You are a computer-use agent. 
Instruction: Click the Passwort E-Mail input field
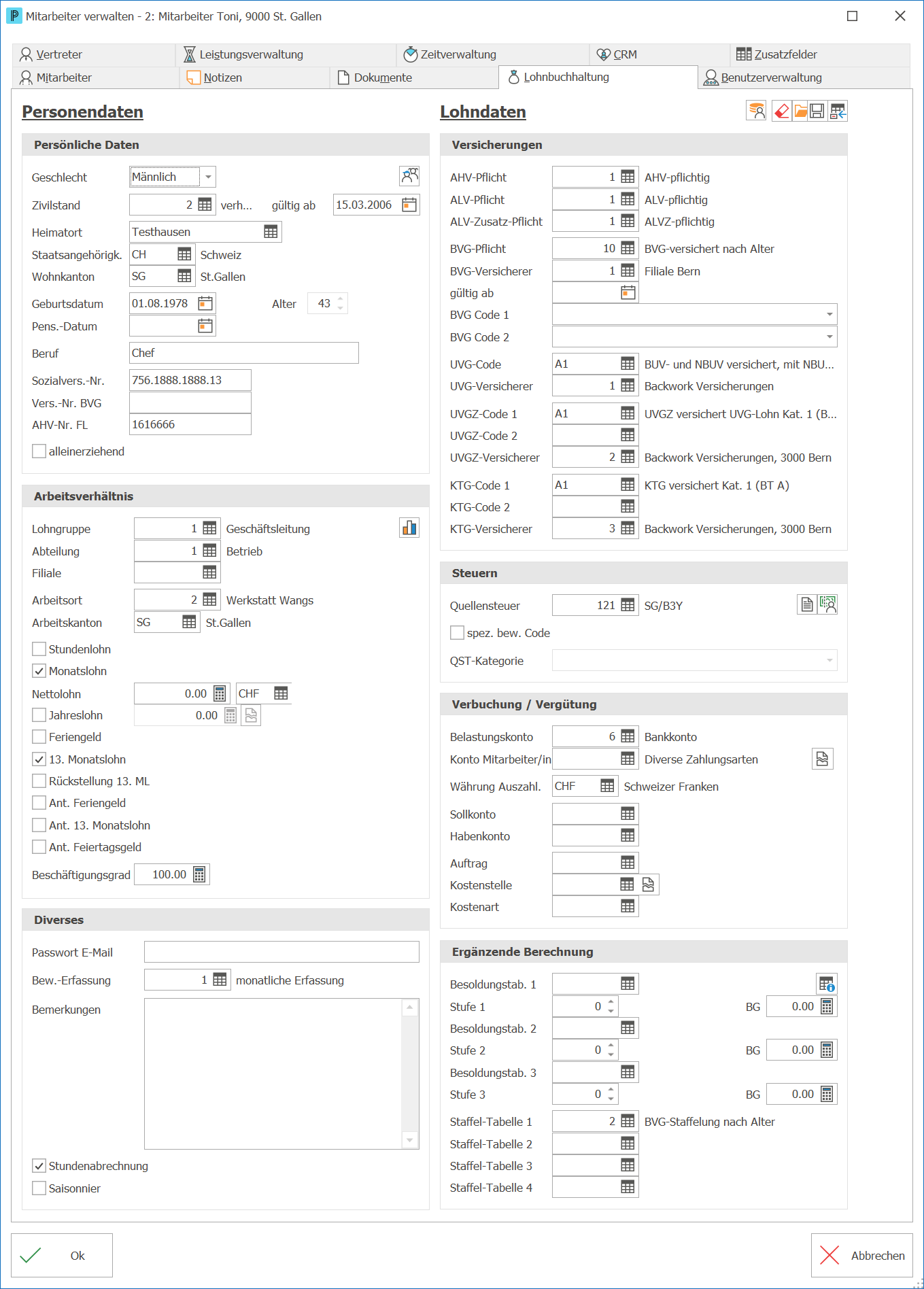coord(281,952)
